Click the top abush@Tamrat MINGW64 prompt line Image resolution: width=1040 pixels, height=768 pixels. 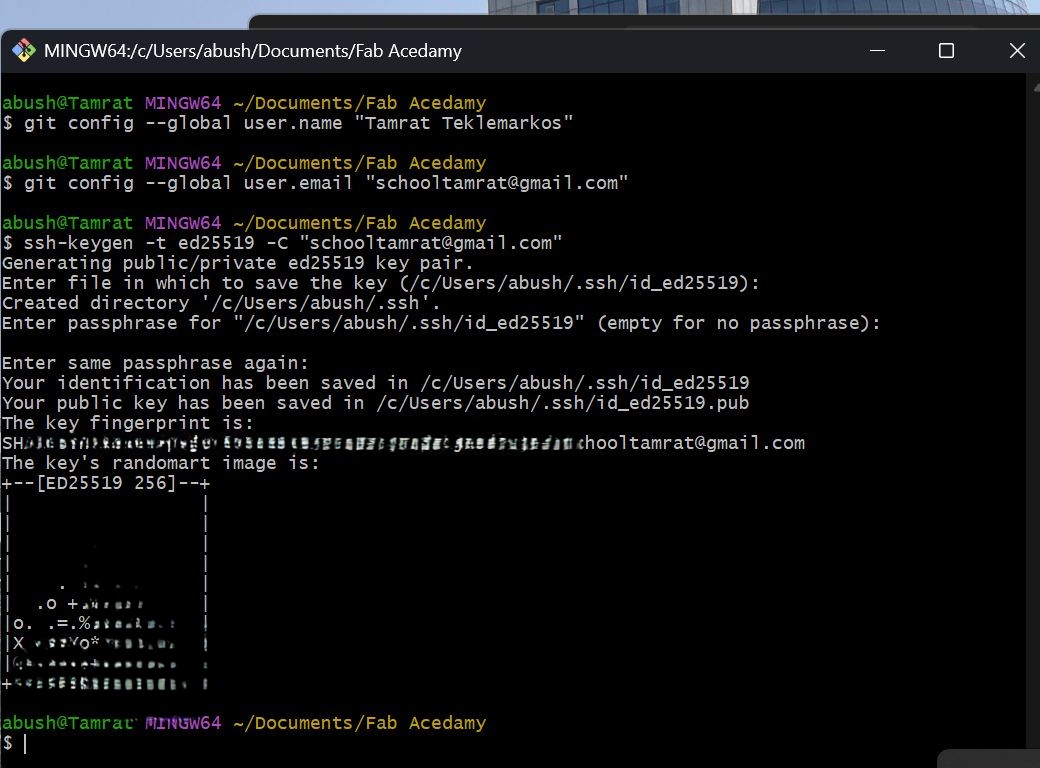pos(244,103)
